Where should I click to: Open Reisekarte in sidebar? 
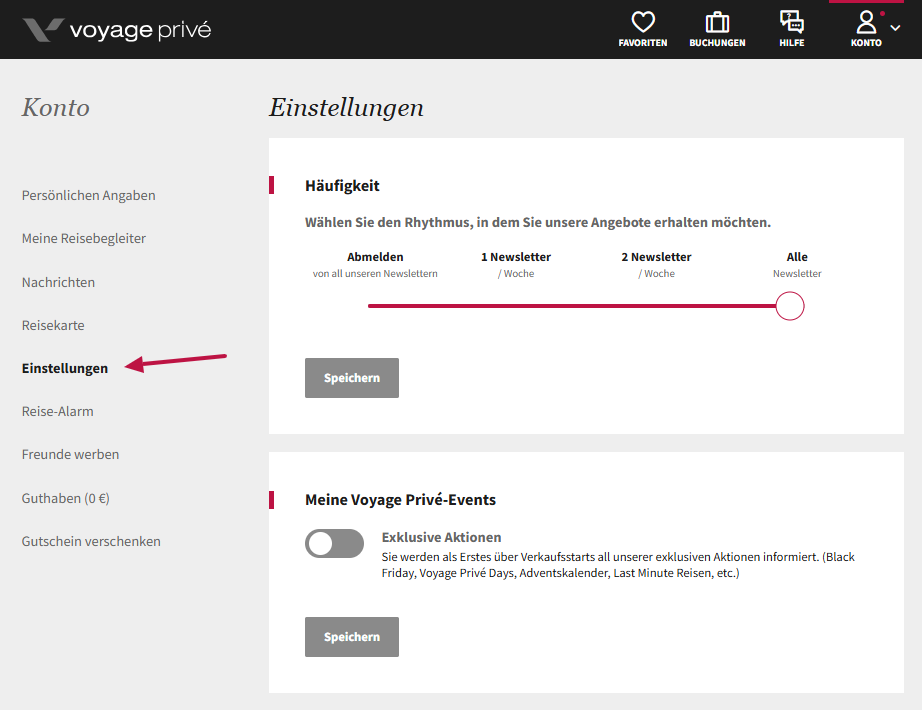(x=53, y=325)
